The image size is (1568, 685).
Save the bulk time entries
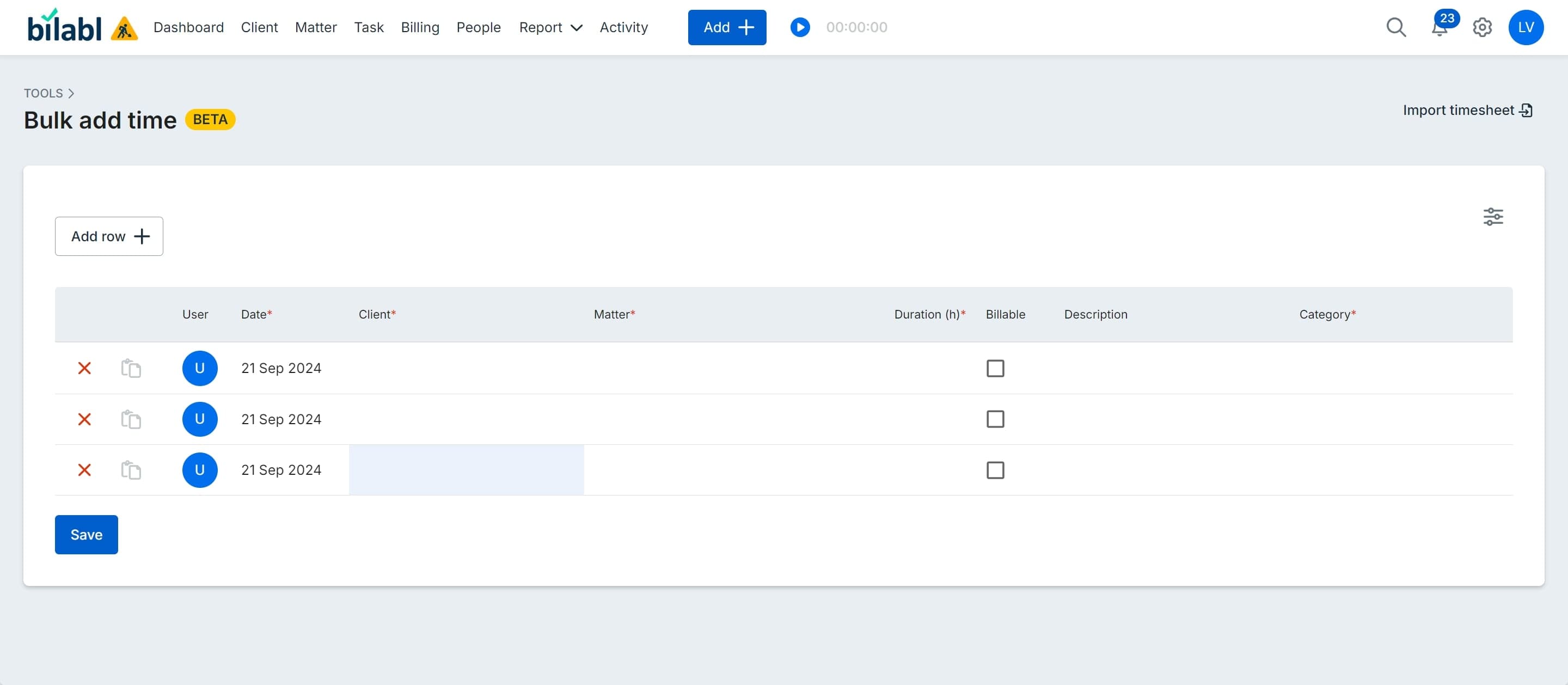click(87, 535)
